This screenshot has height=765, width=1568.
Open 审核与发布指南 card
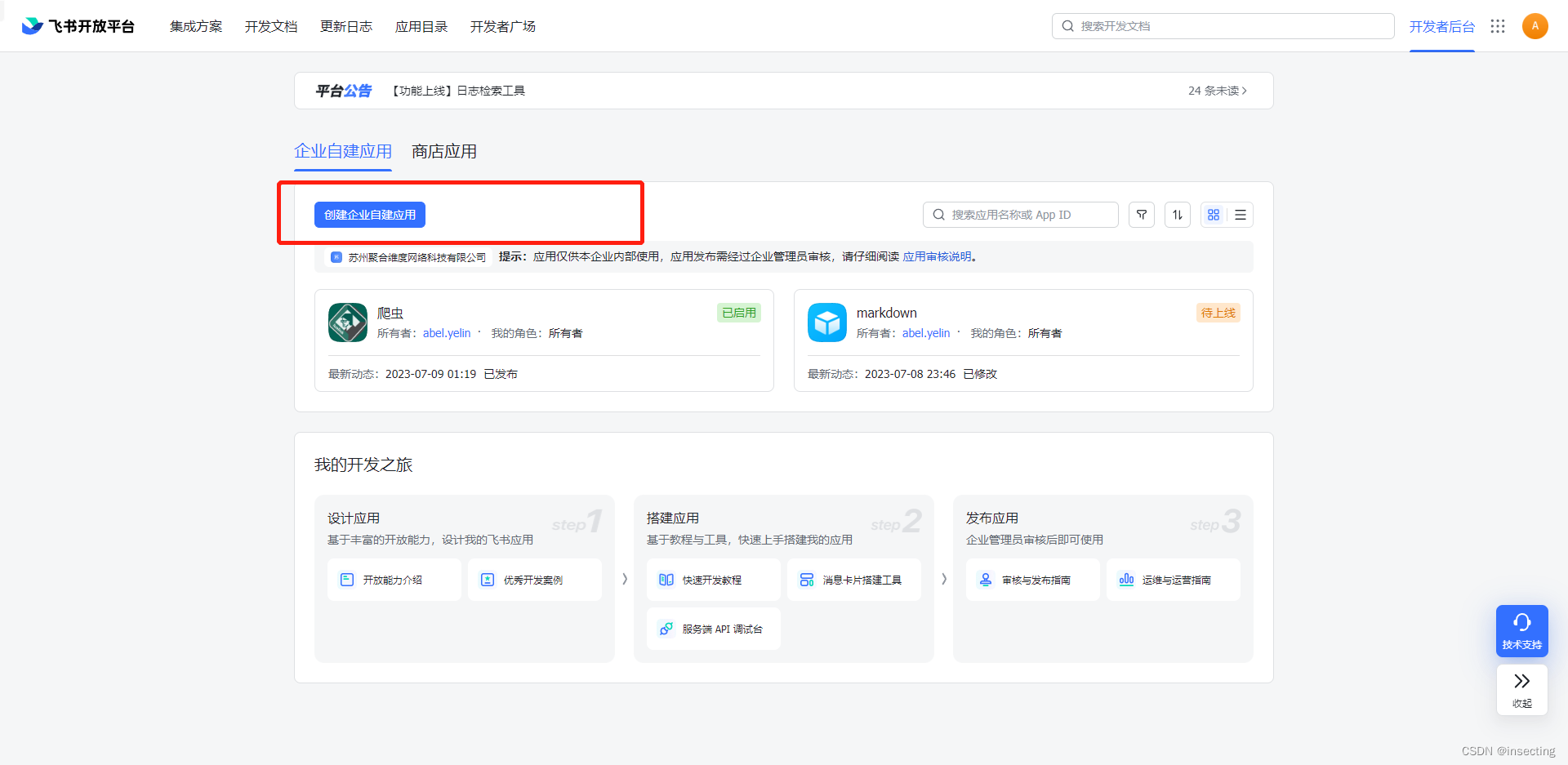click(1032, 580)
